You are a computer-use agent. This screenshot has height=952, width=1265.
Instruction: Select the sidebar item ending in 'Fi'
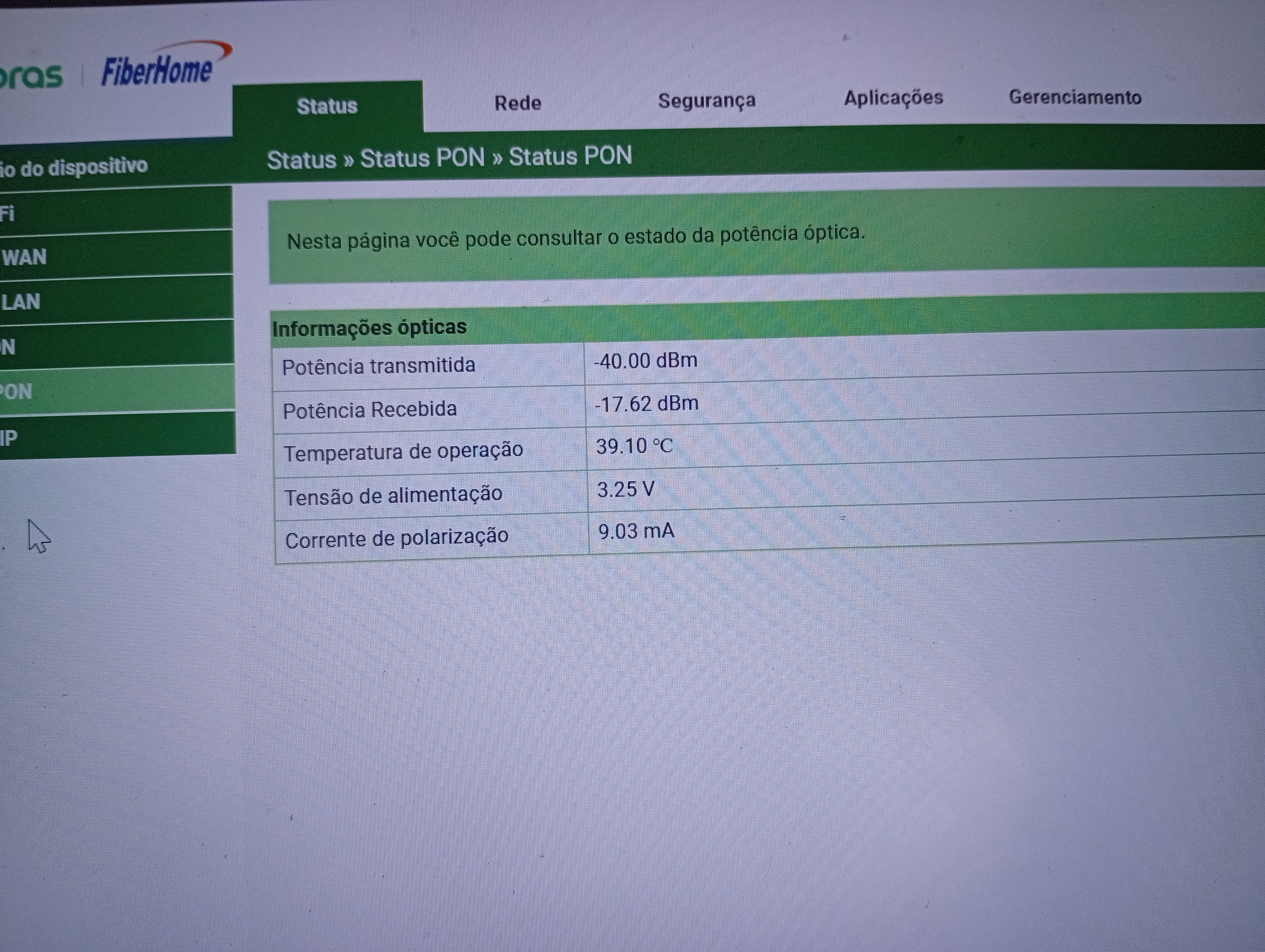8,214
